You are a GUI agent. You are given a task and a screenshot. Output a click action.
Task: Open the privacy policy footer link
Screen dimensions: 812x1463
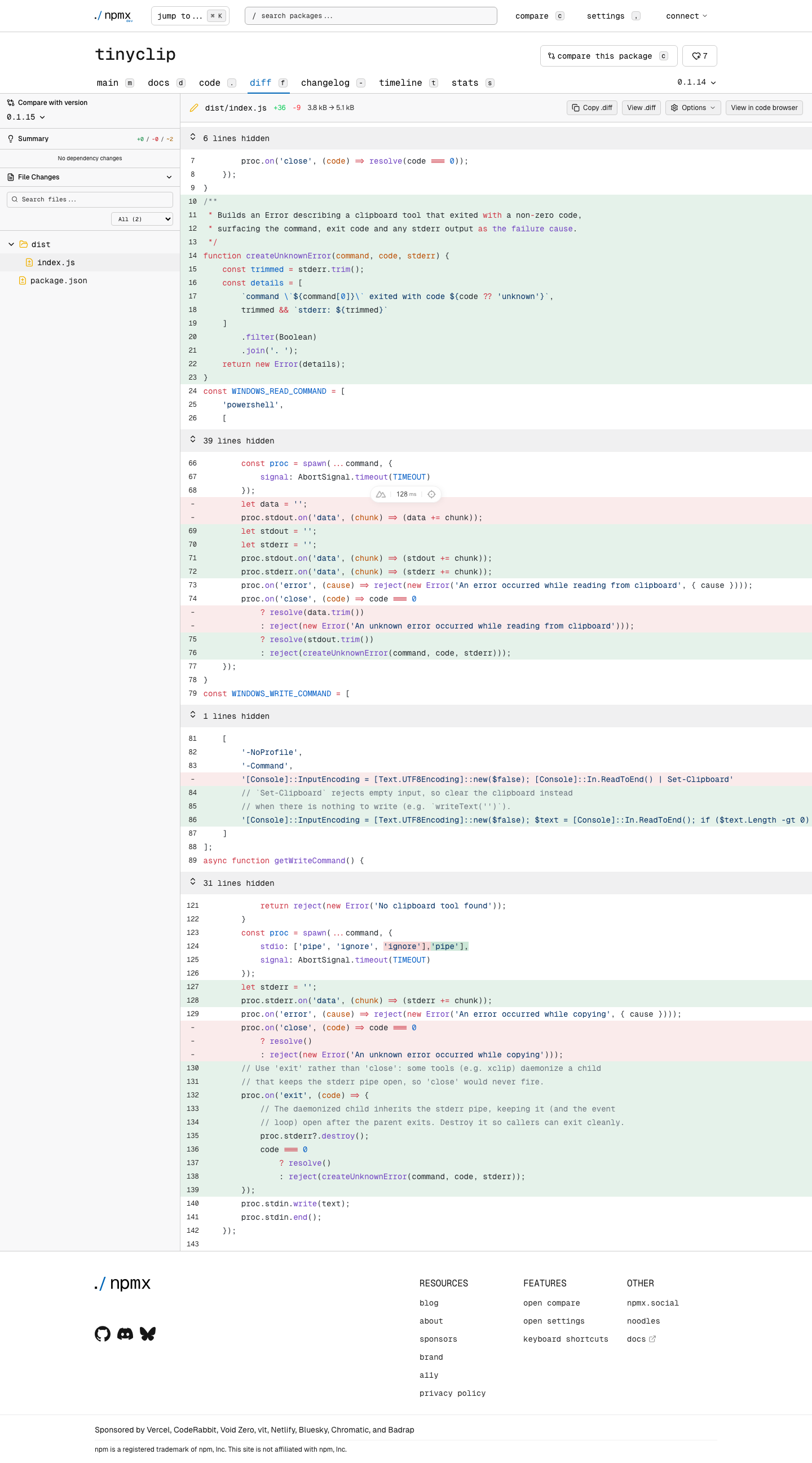tap(452, 1394)
